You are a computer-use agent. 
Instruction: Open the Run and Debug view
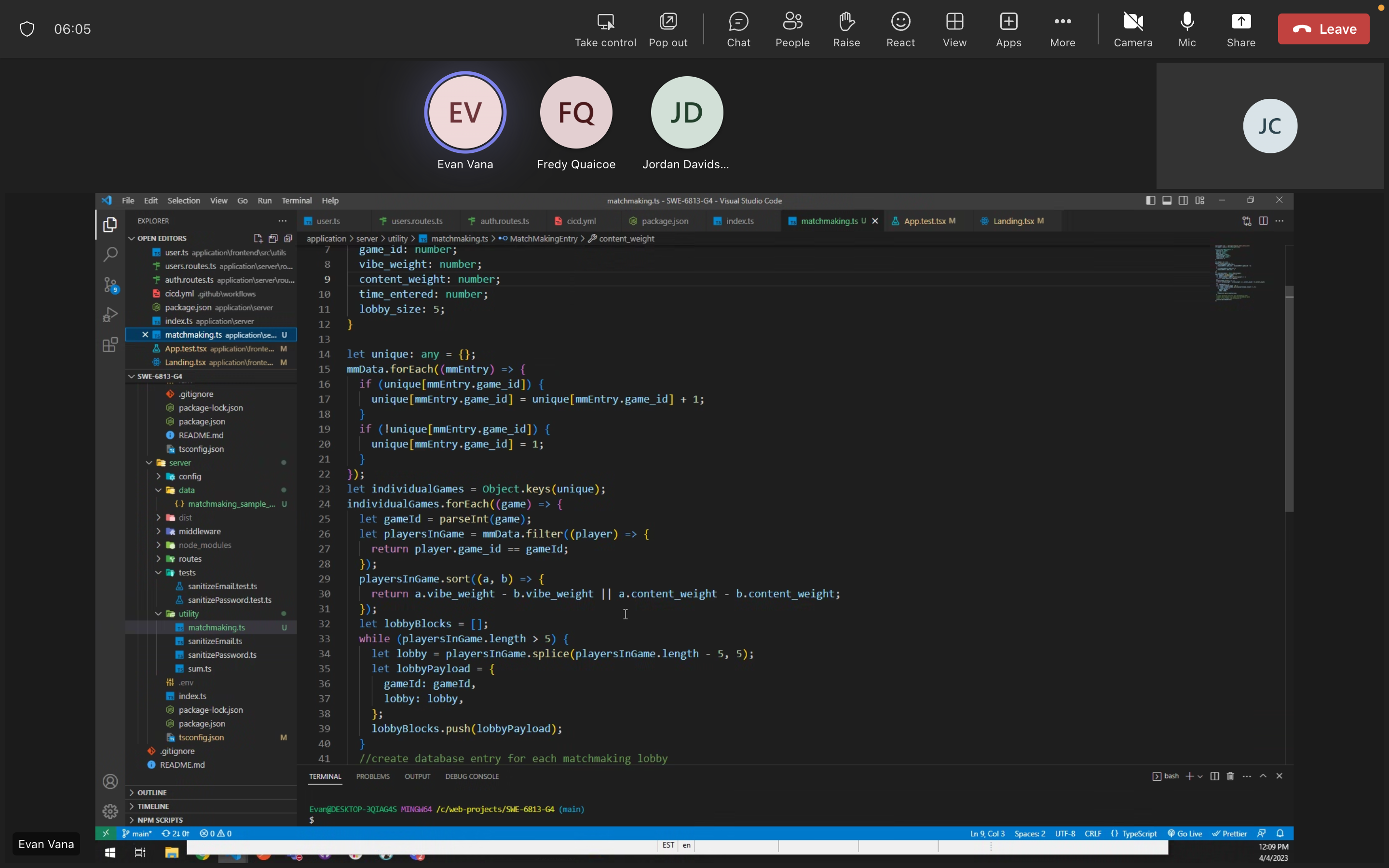[x=109, y=314]
